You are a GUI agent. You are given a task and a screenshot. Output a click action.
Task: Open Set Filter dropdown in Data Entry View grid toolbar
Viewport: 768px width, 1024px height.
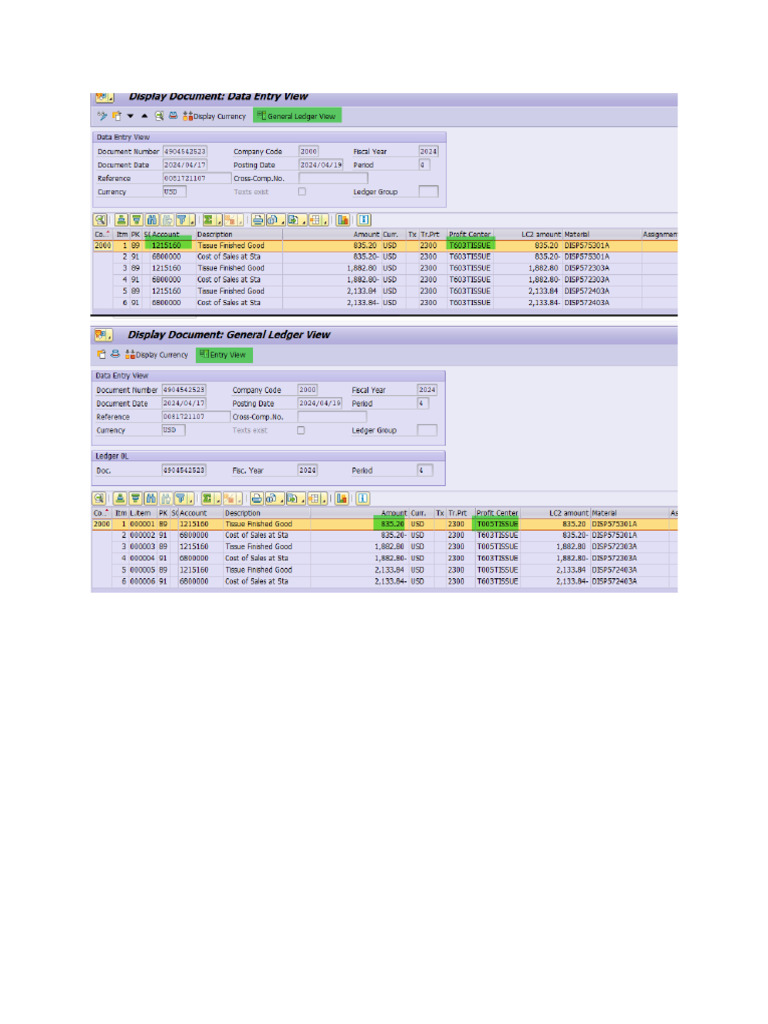tap(185, 220)
